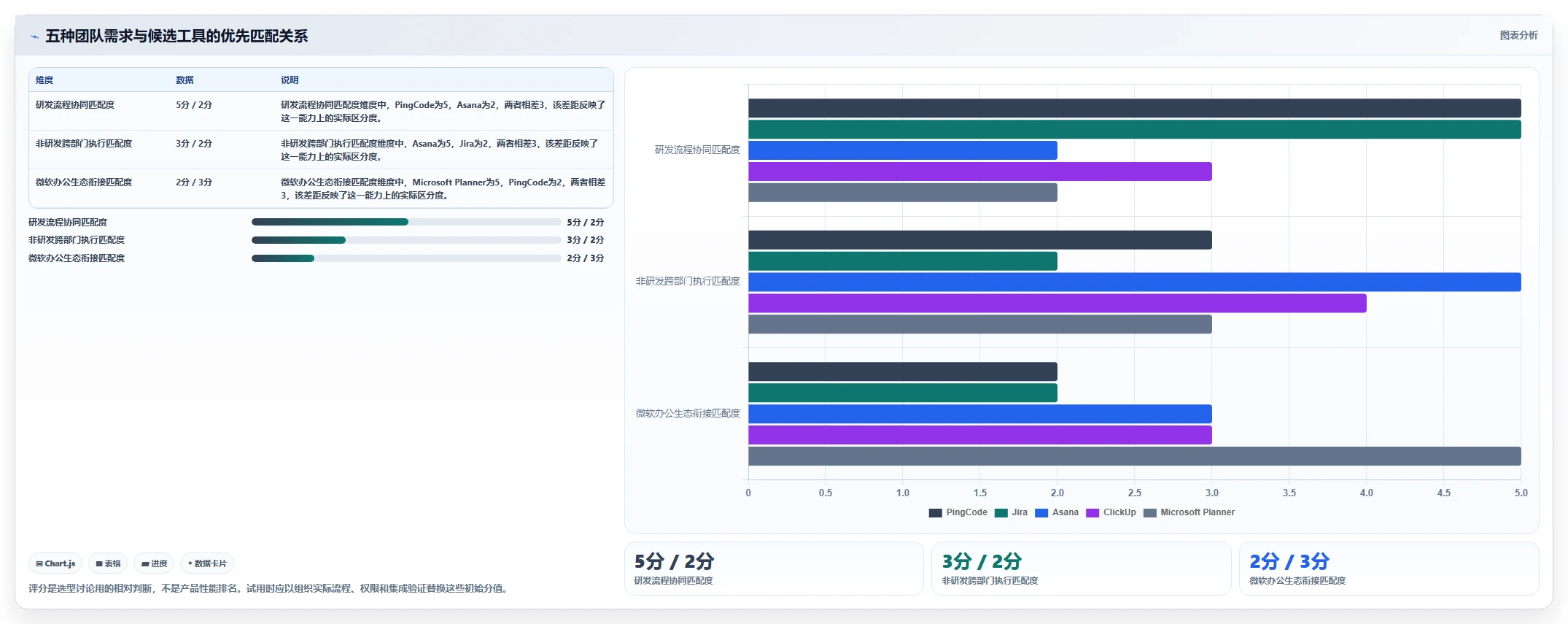
Task: Click the chart y-axis label 非研发跨部门执行匹配度
Action: (688, 281)
